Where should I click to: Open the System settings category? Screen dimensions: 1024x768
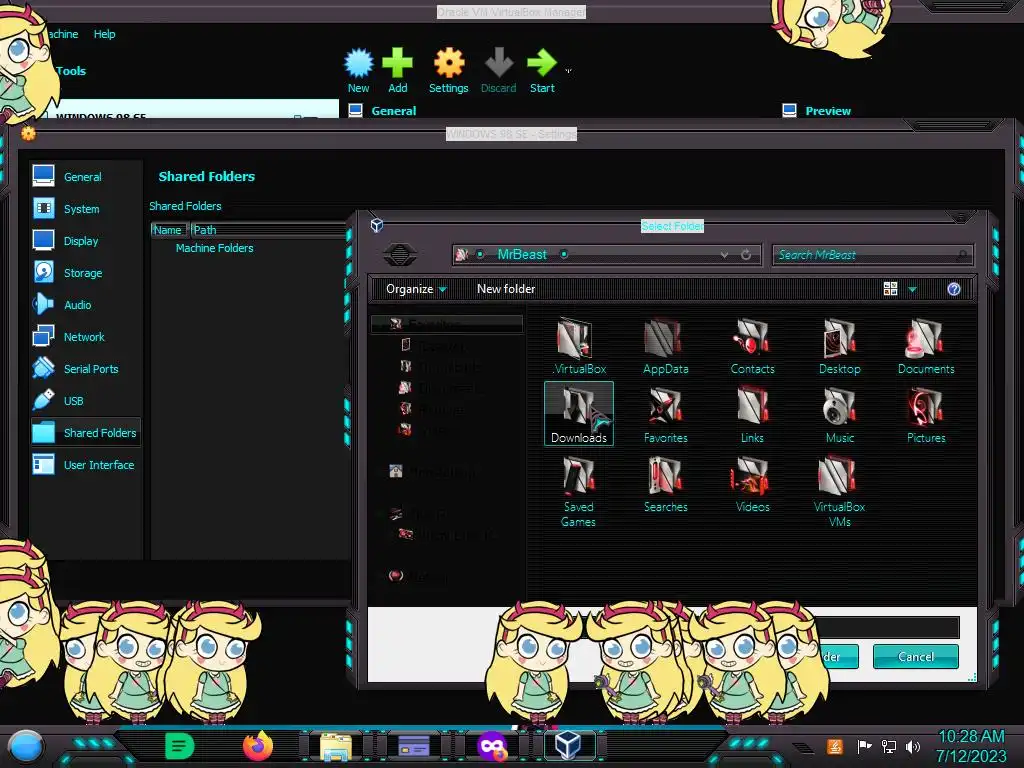click(86, 208)
